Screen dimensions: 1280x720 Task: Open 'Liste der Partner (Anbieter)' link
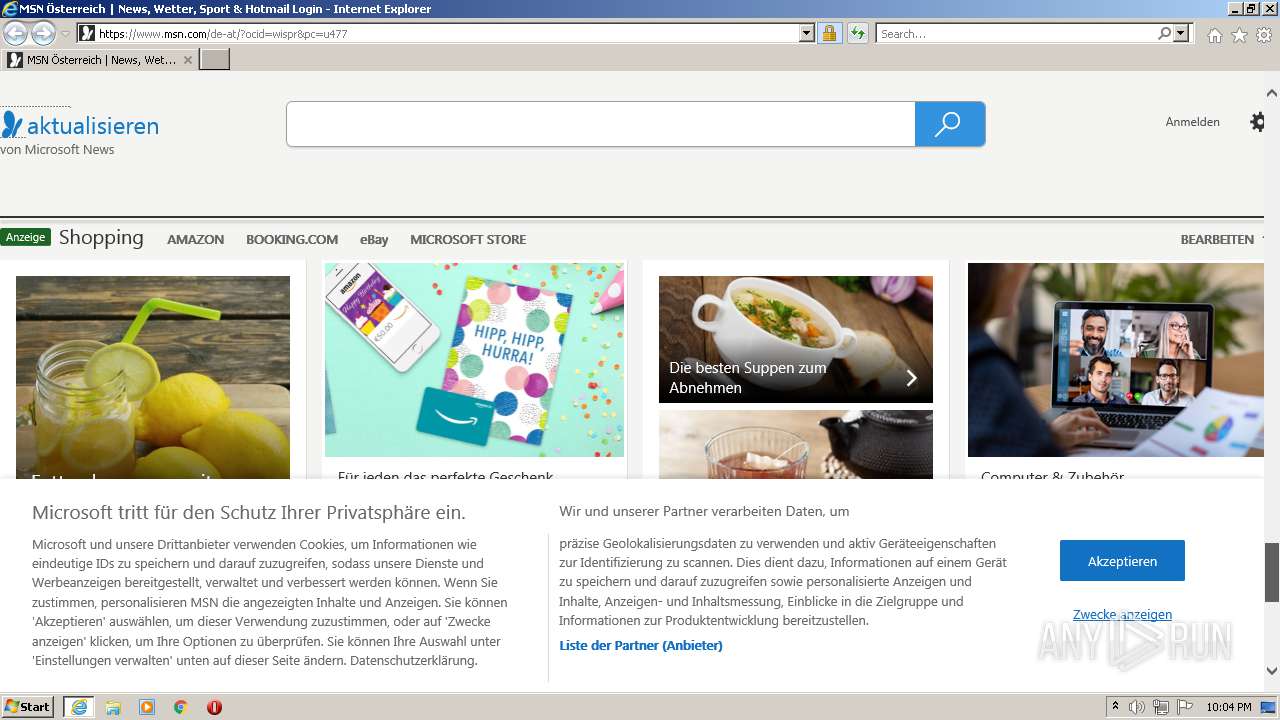pos(641,646)
